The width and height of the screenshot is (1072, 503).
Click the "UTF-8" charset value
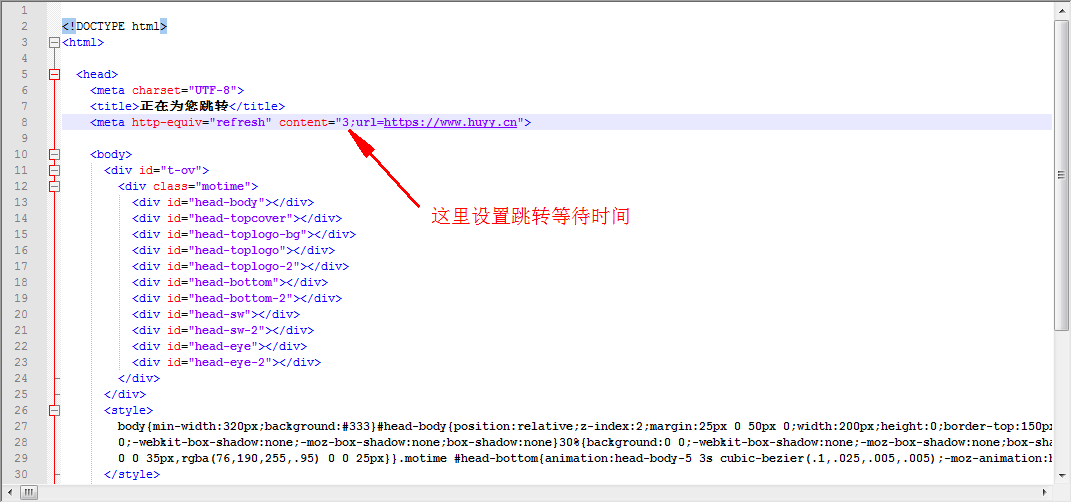[x=206, y=90]
